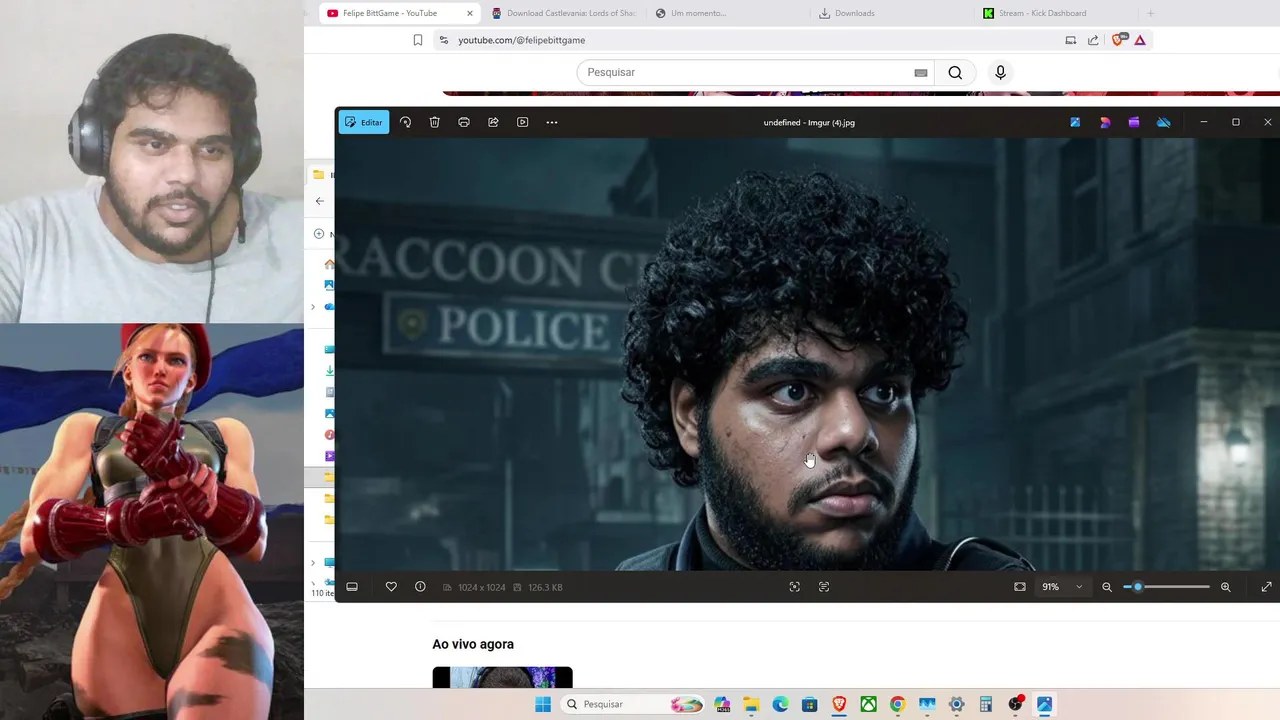Enter full screen with expand arrows
1280x720 pixels.
click(1266, 587)
